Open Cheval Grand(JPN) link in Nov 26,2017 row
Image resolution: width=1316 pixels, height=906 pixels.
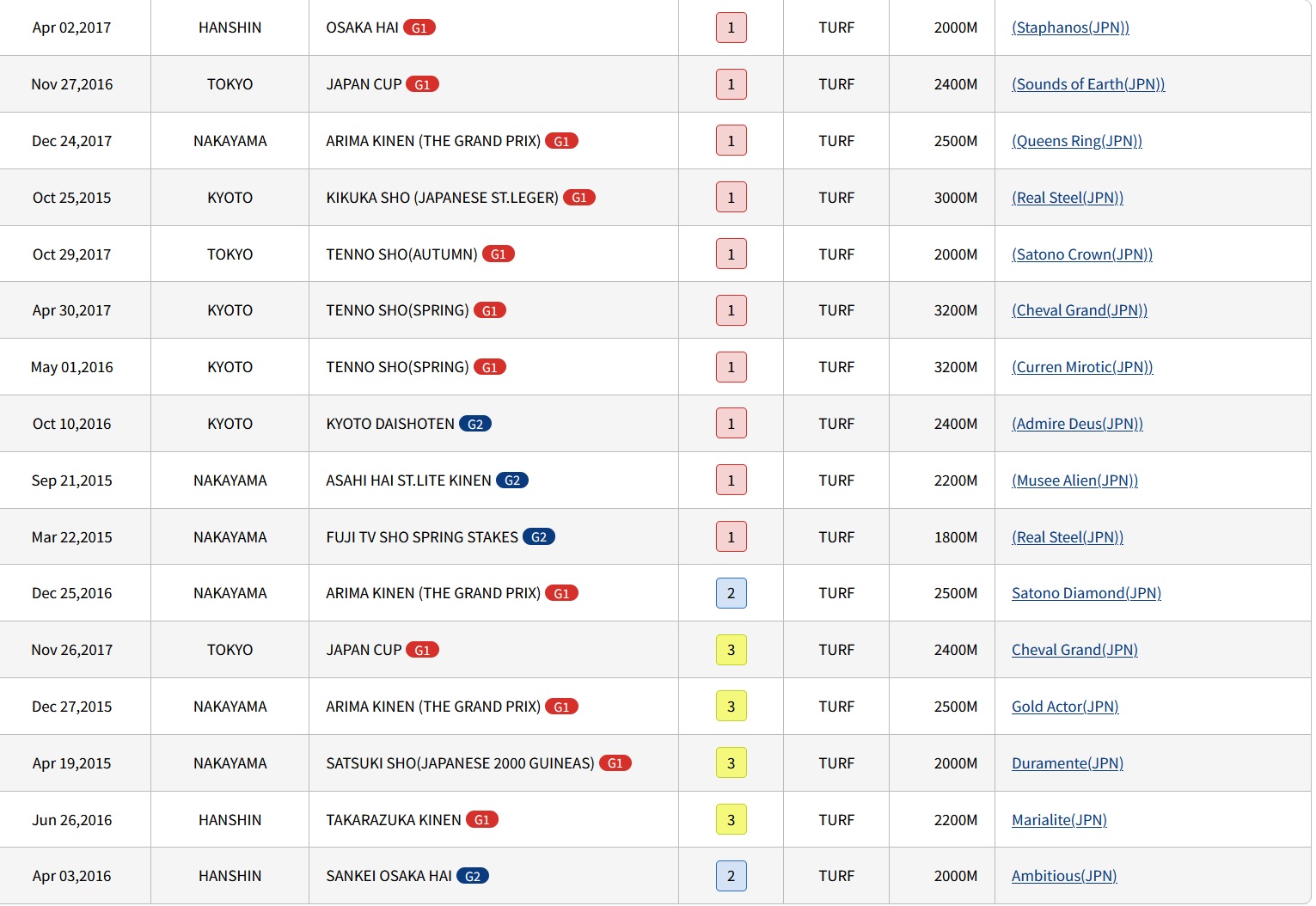click(x=1074, y=650)
